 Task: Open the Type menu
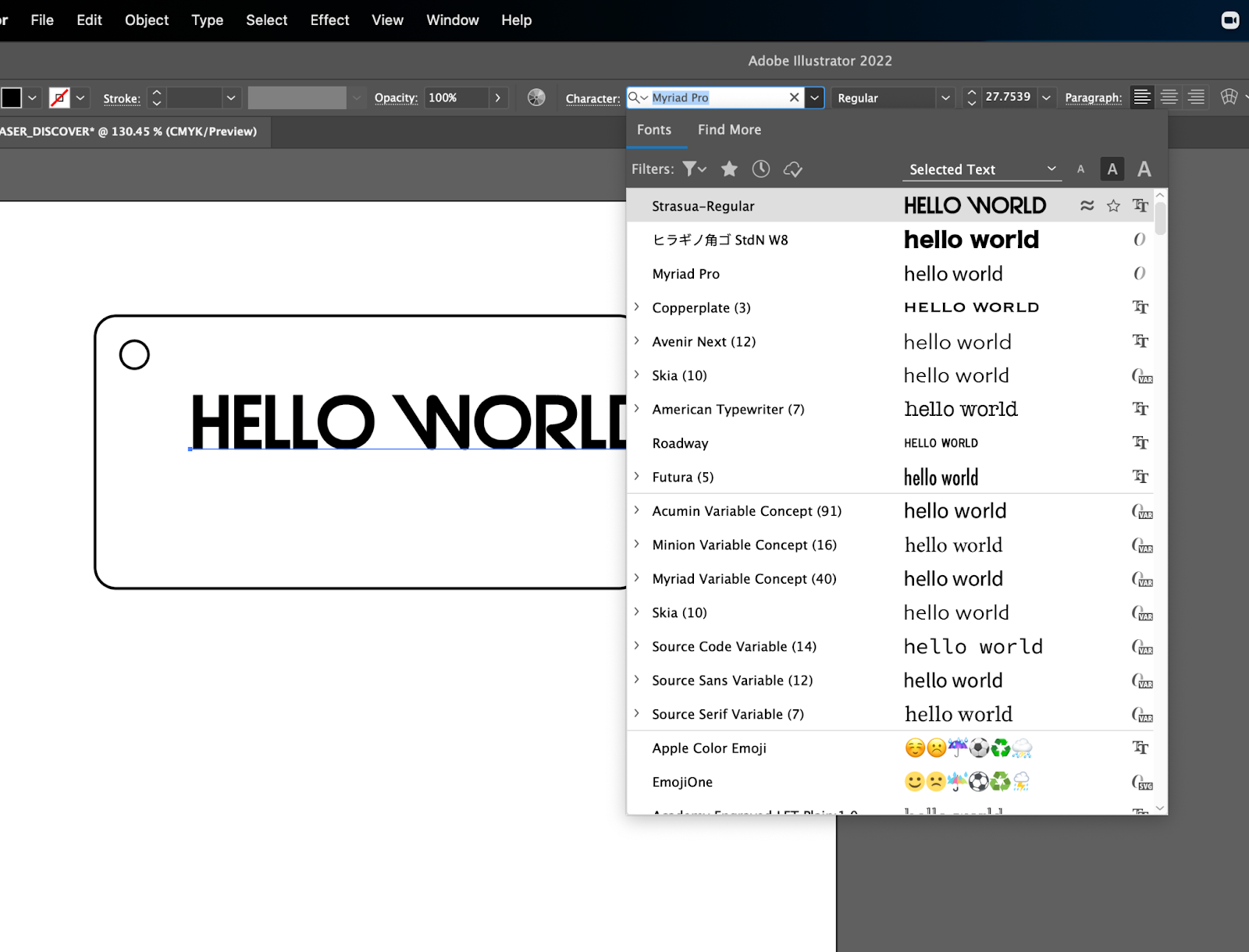tap(208, 20)
